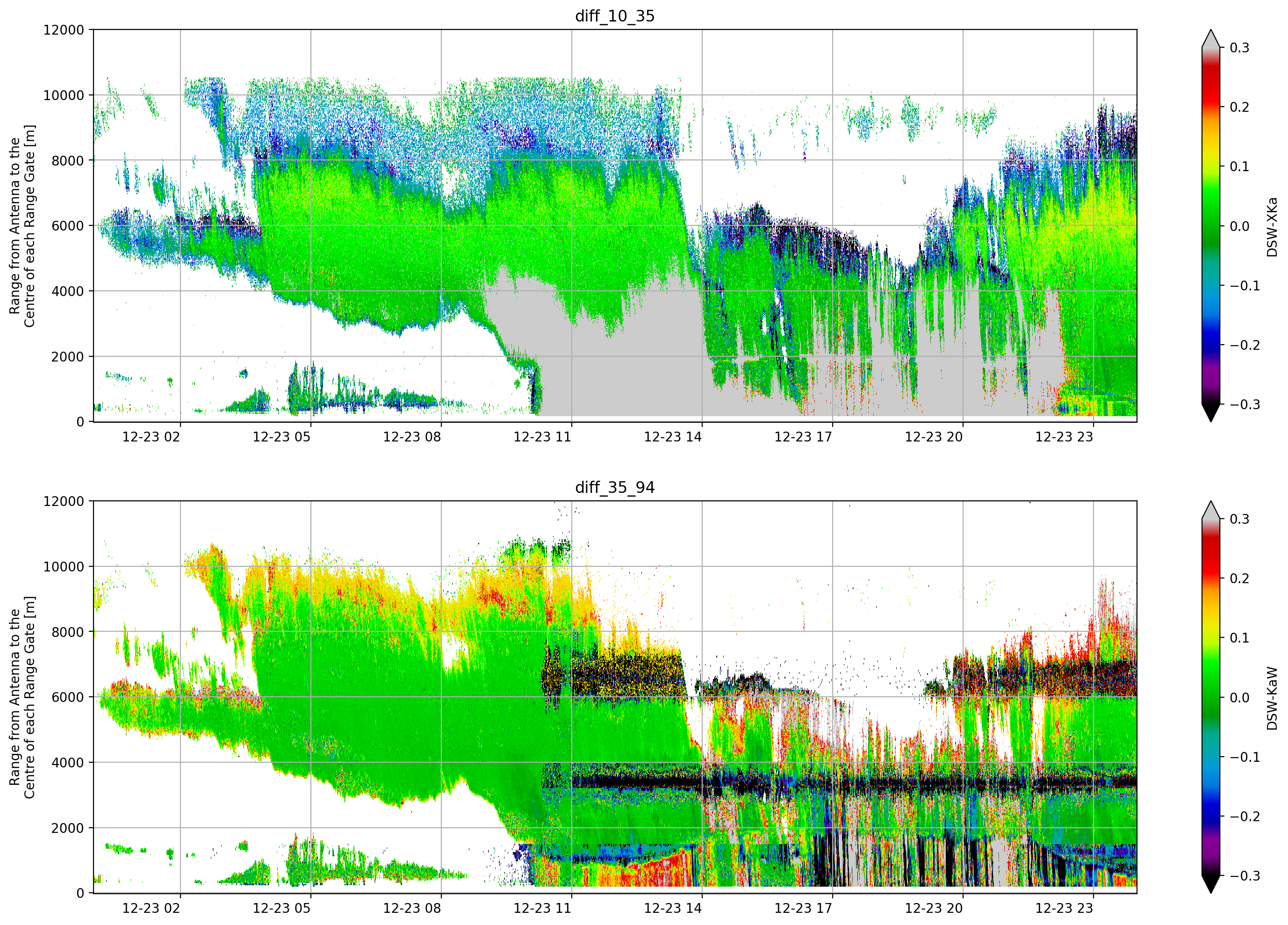Click bottom colorbar upper extension arrow
This screenshot has height=925, width=1288.
pos(1211,510)
